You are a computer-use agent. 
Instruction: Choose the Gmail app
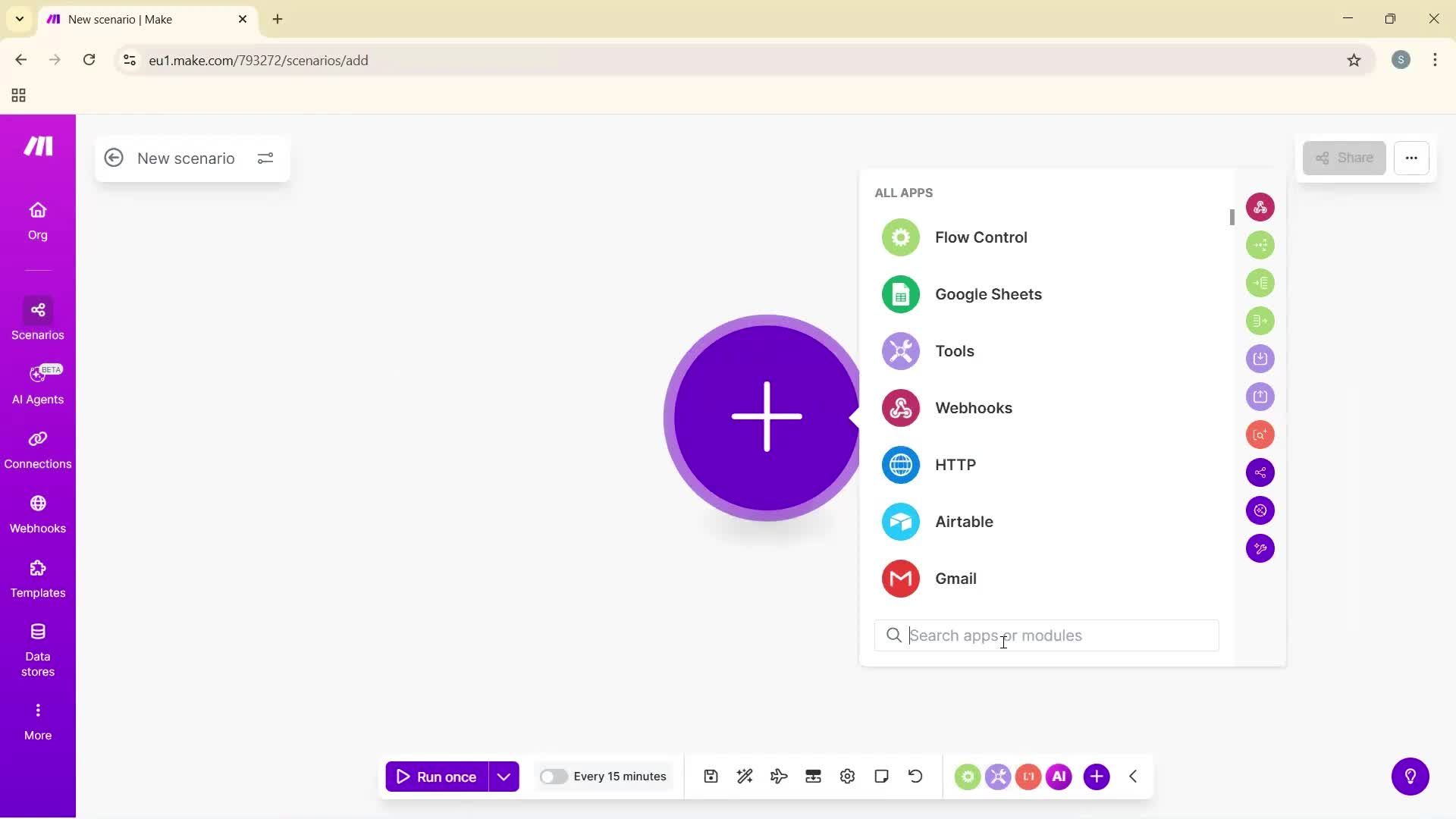(955, 578)
